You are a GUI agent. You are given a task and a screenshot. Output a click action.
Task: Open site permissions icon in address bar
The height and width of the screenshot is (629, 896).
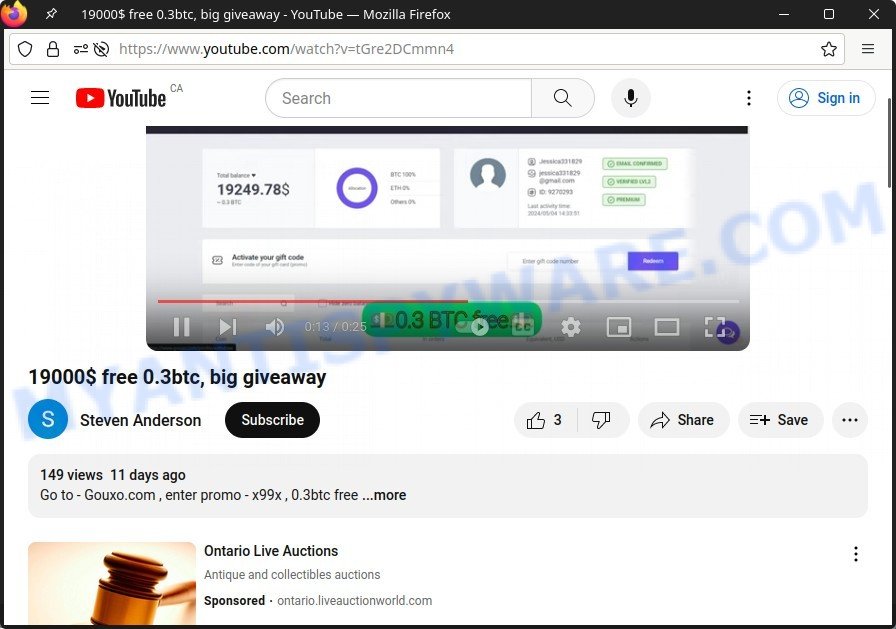coord(81,49)
